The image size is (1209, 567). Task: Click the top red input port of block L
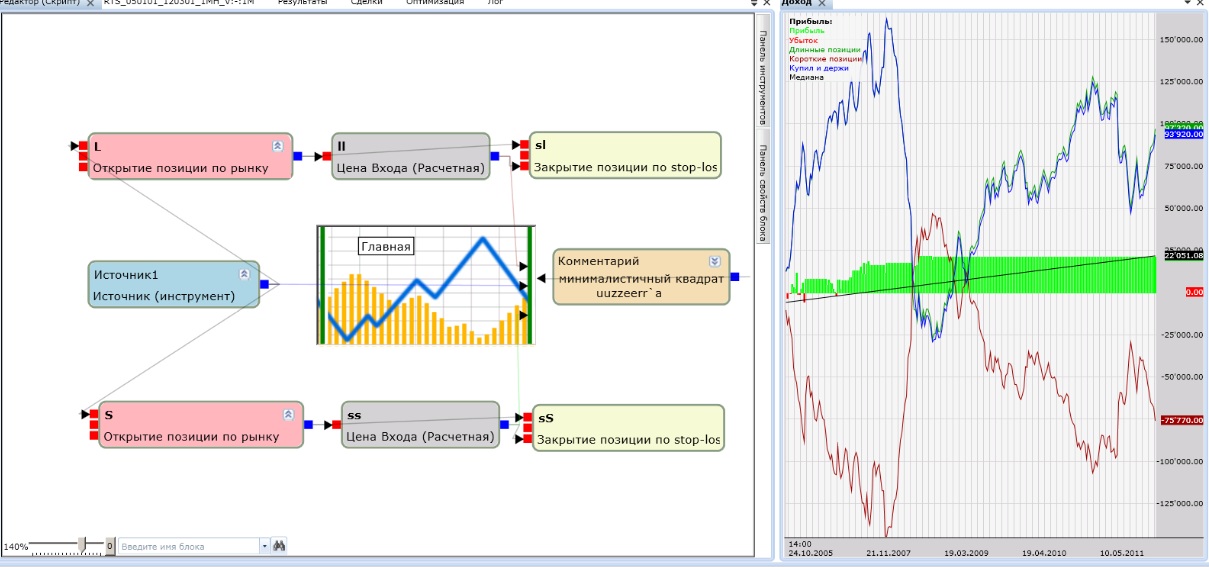click(x=84, y=147)
